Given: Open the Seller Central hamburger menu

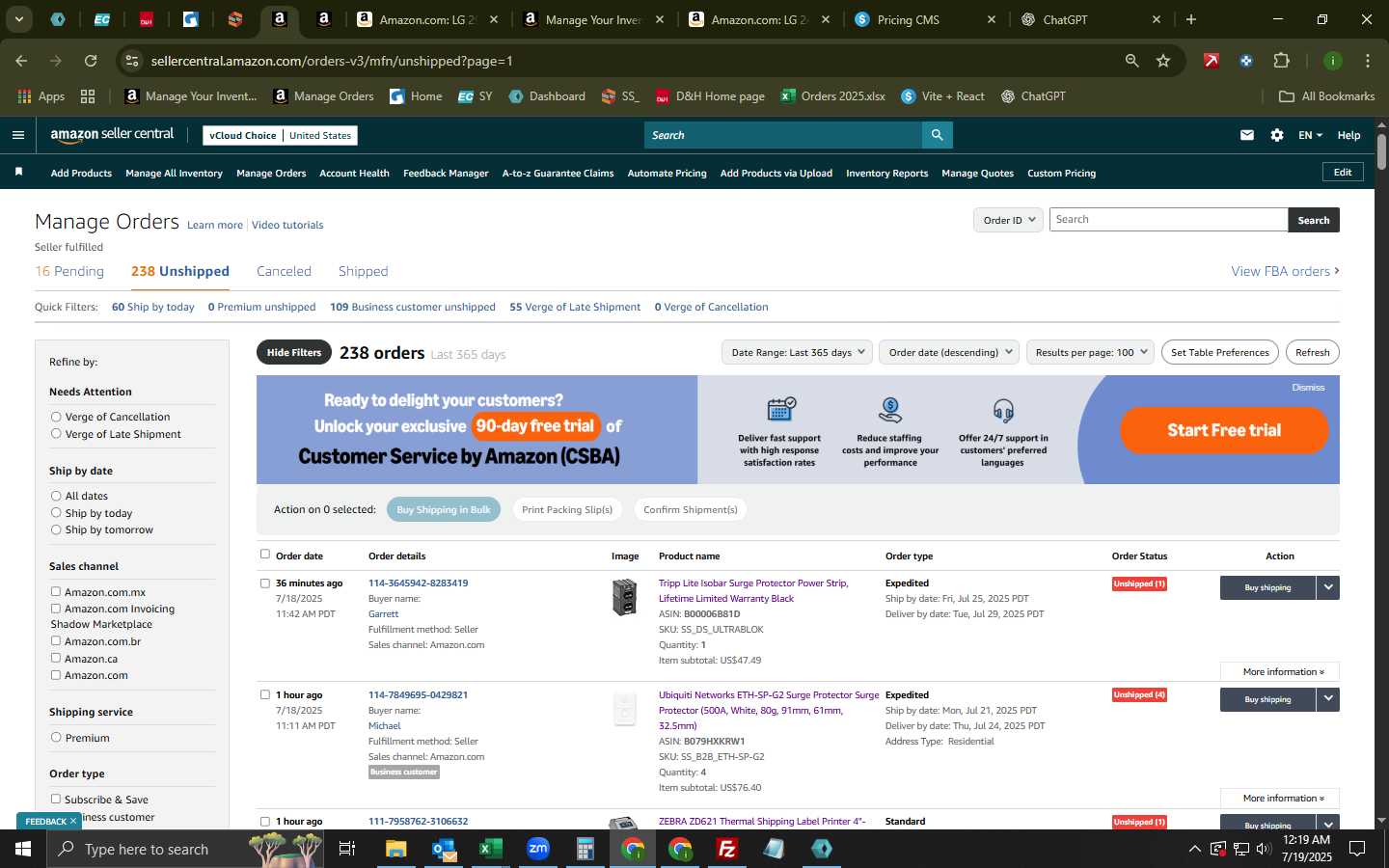Looking at the screenshot, I should tap(17, 135).
